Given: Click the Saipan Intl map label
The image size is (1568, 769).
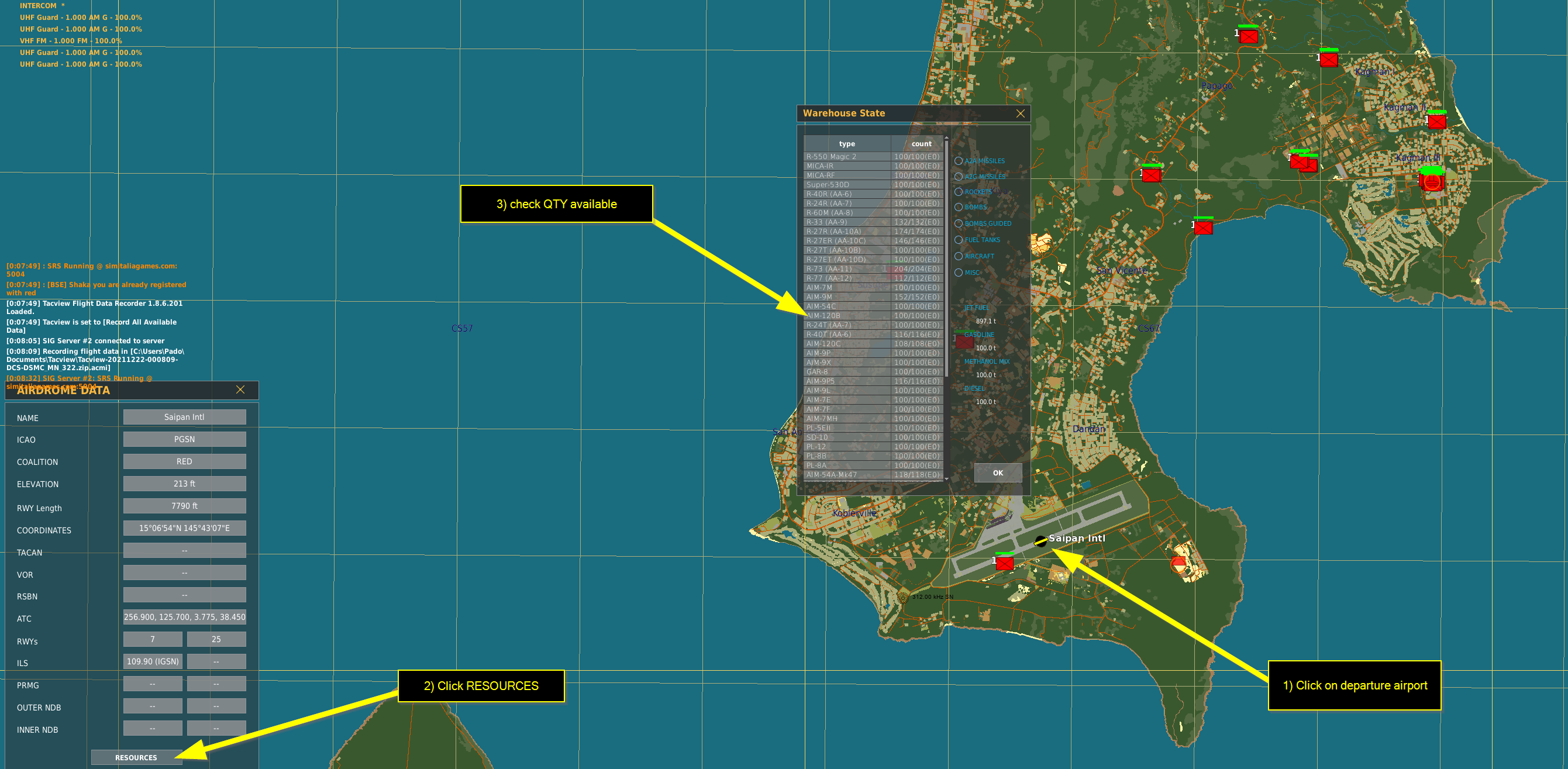Looking at the screenshot, I should pos(1077,538).
